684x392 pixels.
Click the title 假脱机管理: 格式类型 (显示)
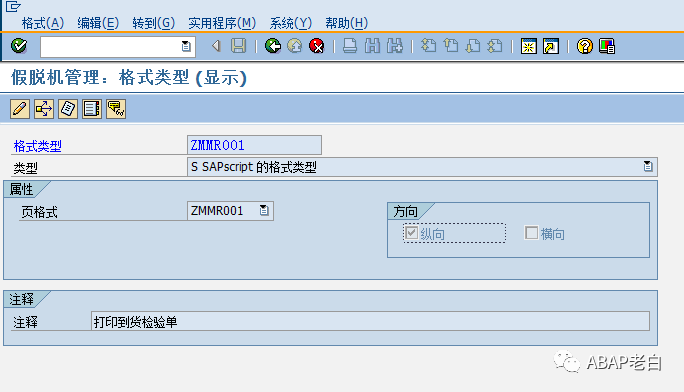coord(129,78)
